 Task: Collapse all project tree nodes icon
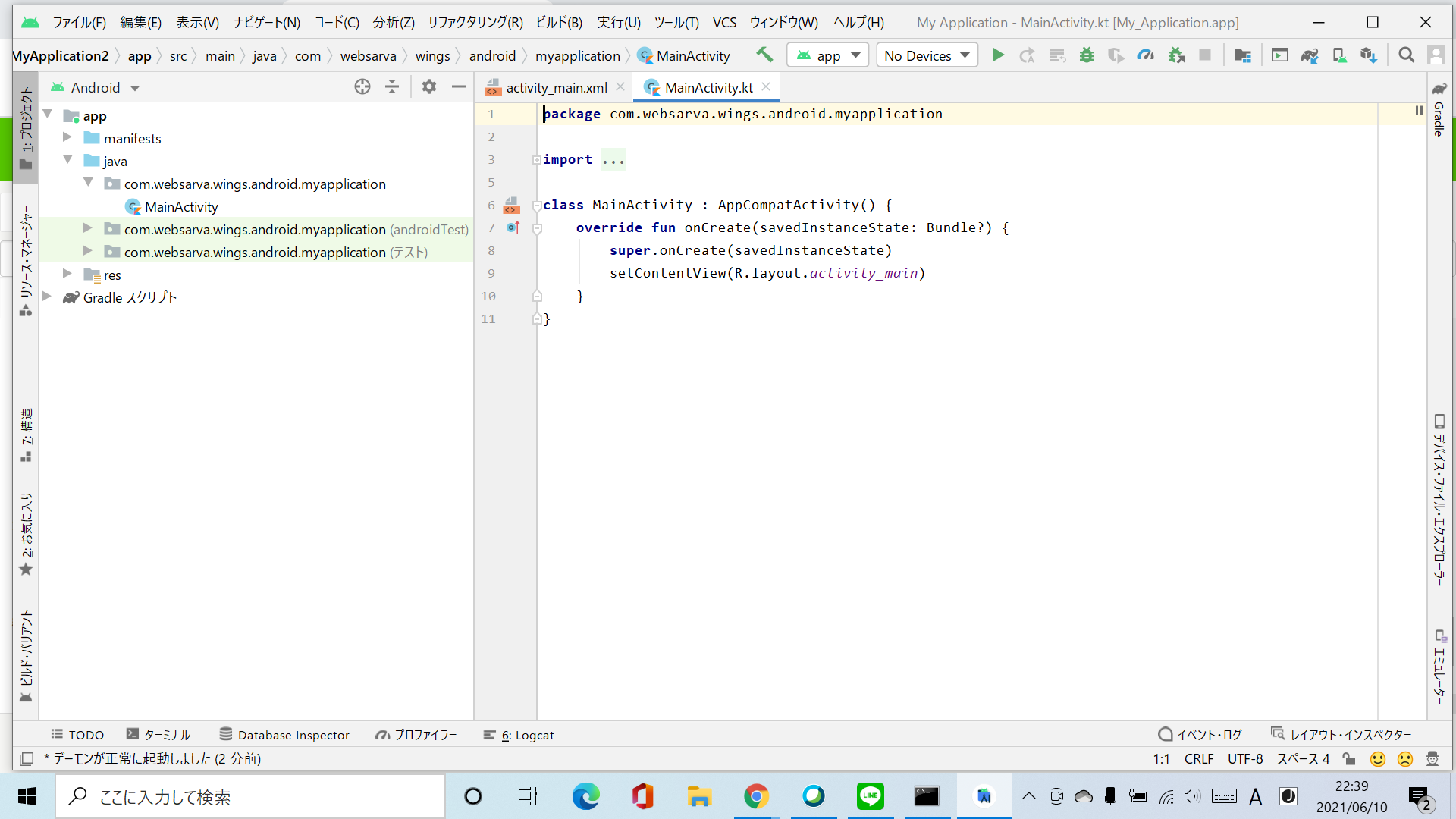point(392,87)
